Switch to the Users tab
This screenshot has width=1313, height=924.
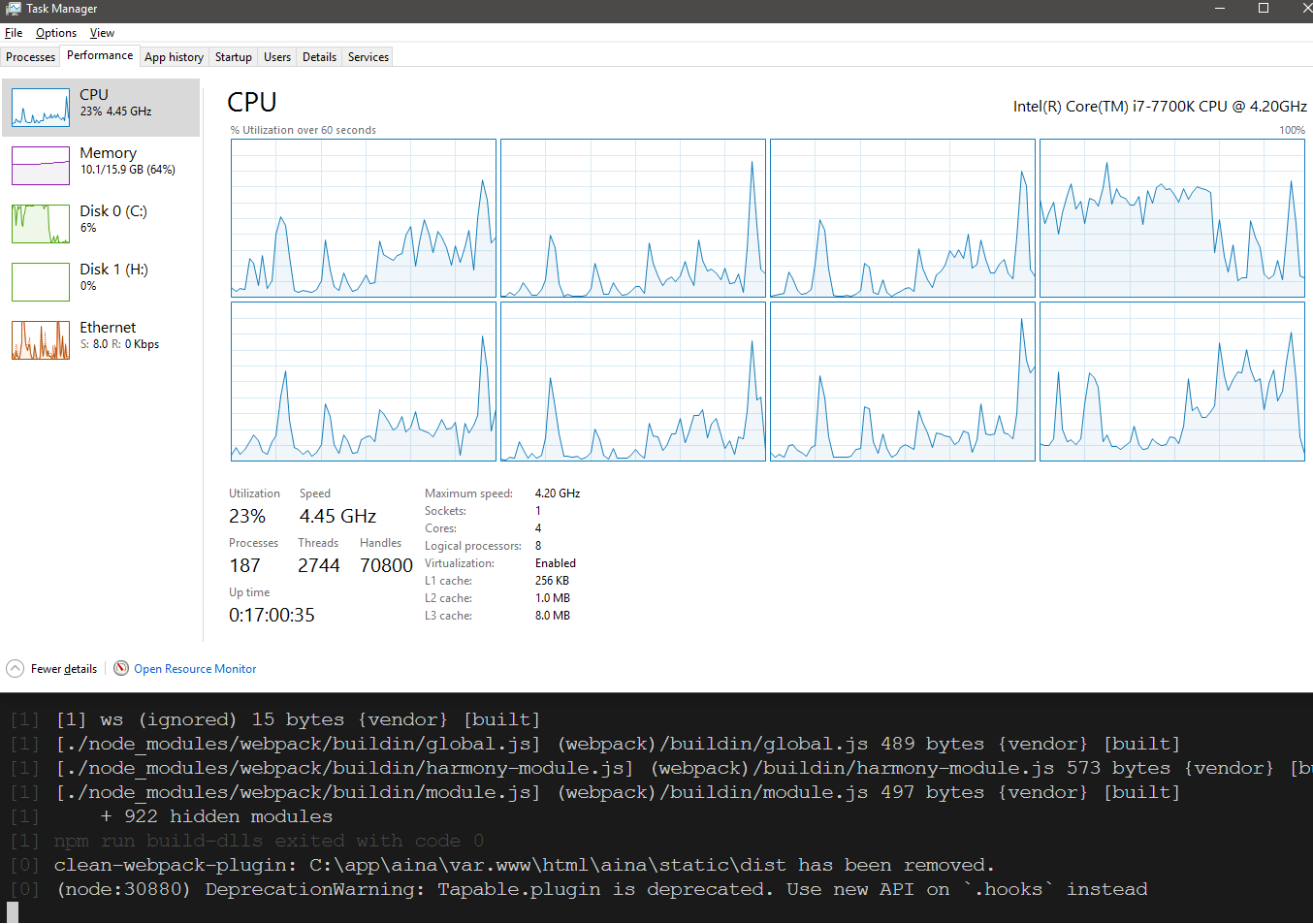tap(277, 57)
